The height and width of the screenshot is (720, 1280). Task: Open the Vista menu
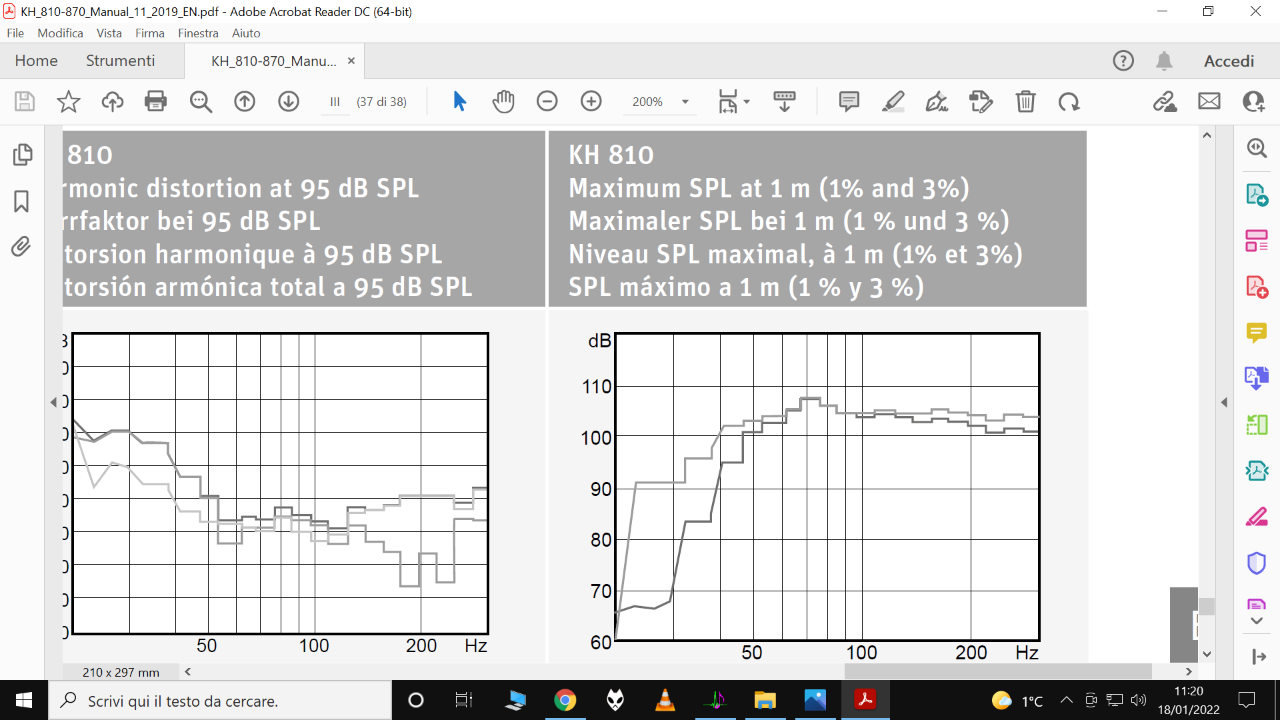tap(109, 33)
